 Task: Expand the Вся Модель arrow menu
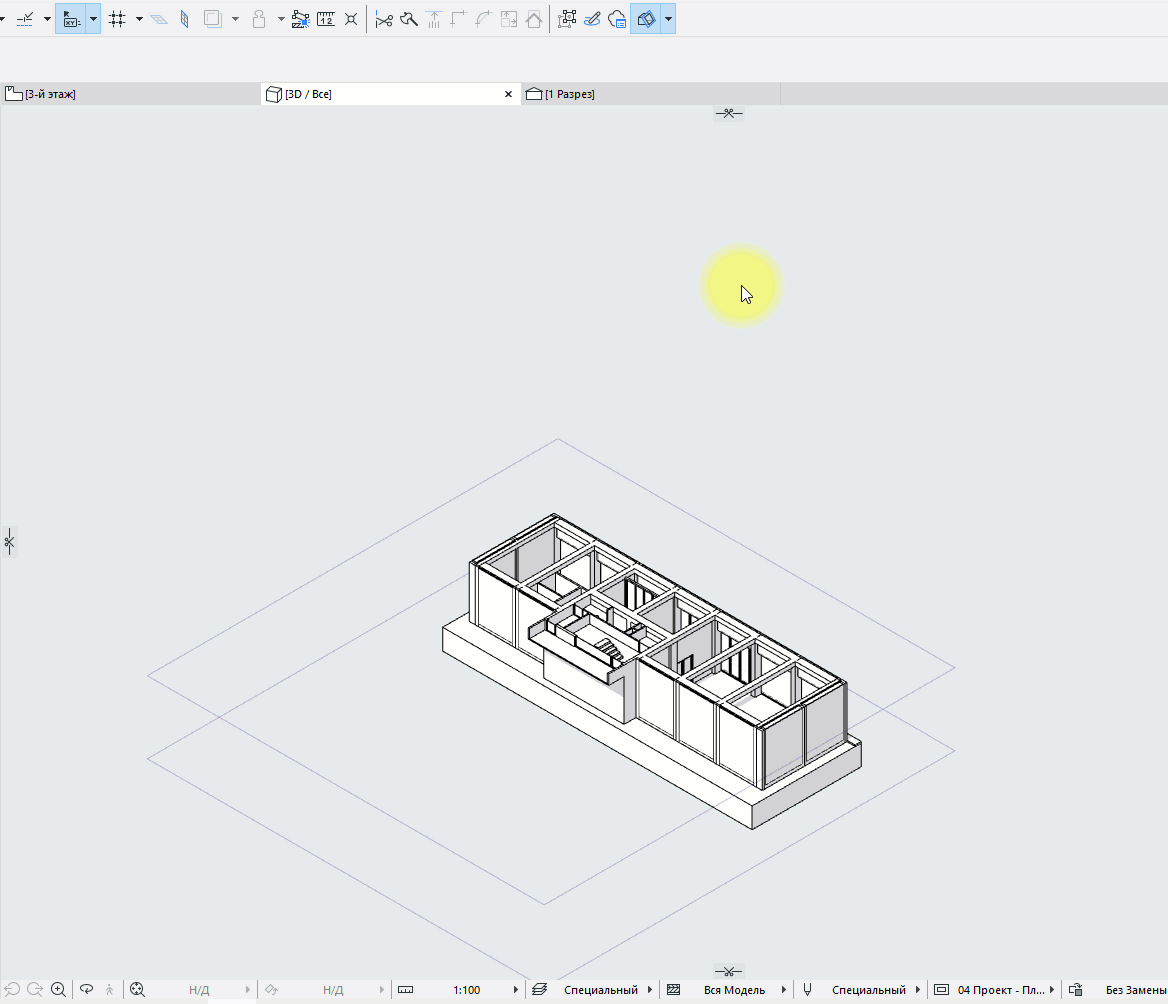click(784, 990)
